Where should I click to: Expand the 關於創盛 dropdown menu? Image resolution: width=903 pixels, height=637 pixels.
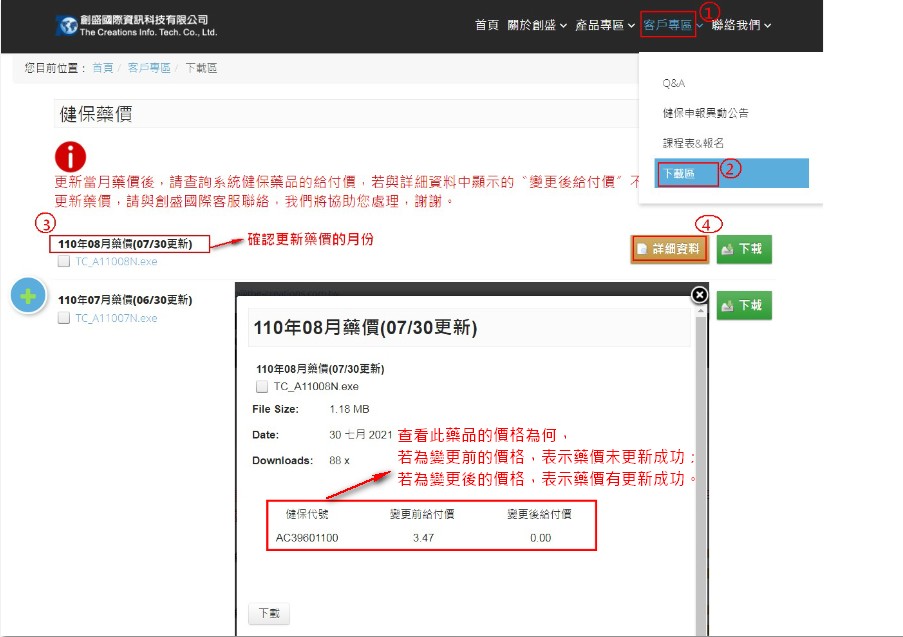click(x=537, y=25)
